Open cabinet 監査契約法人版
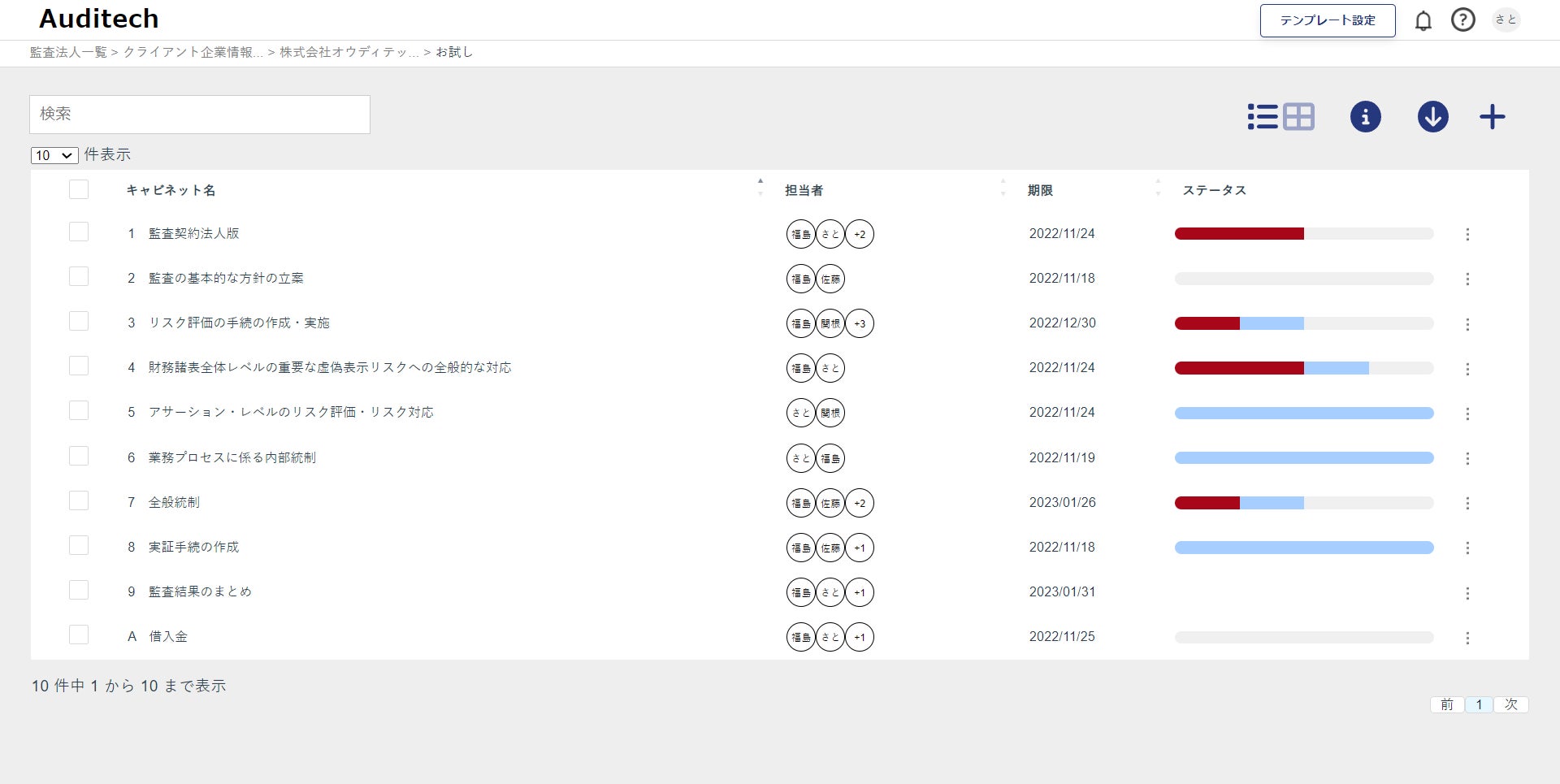The image size is (1560, 784). coord(194,233)
